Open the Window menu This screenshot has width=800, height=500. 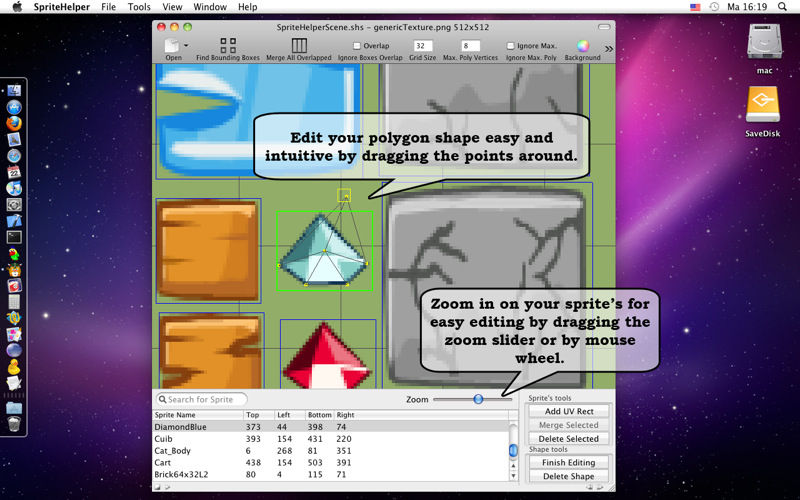pos(210,7)
